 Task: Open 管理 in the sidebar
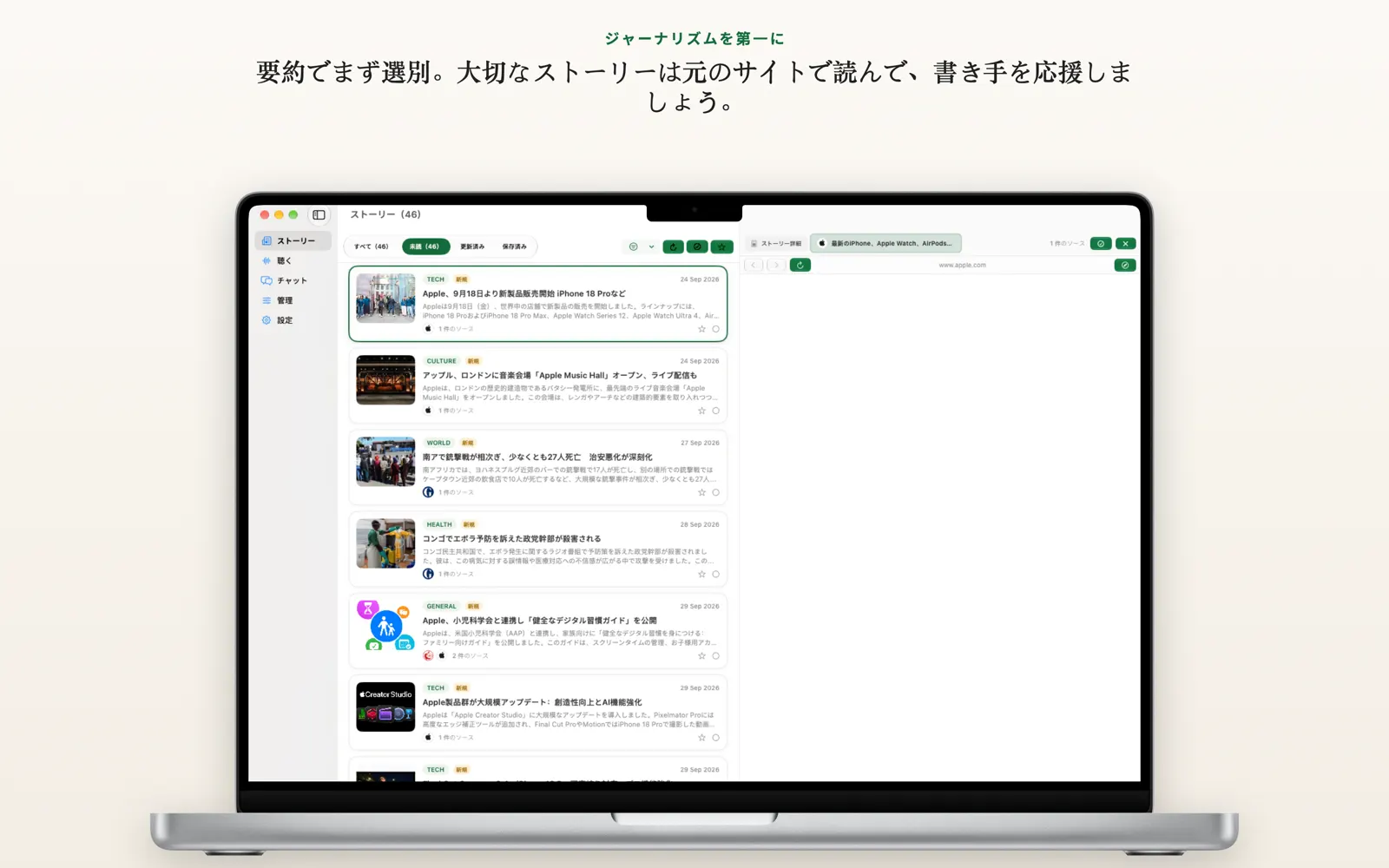(293, 300)
